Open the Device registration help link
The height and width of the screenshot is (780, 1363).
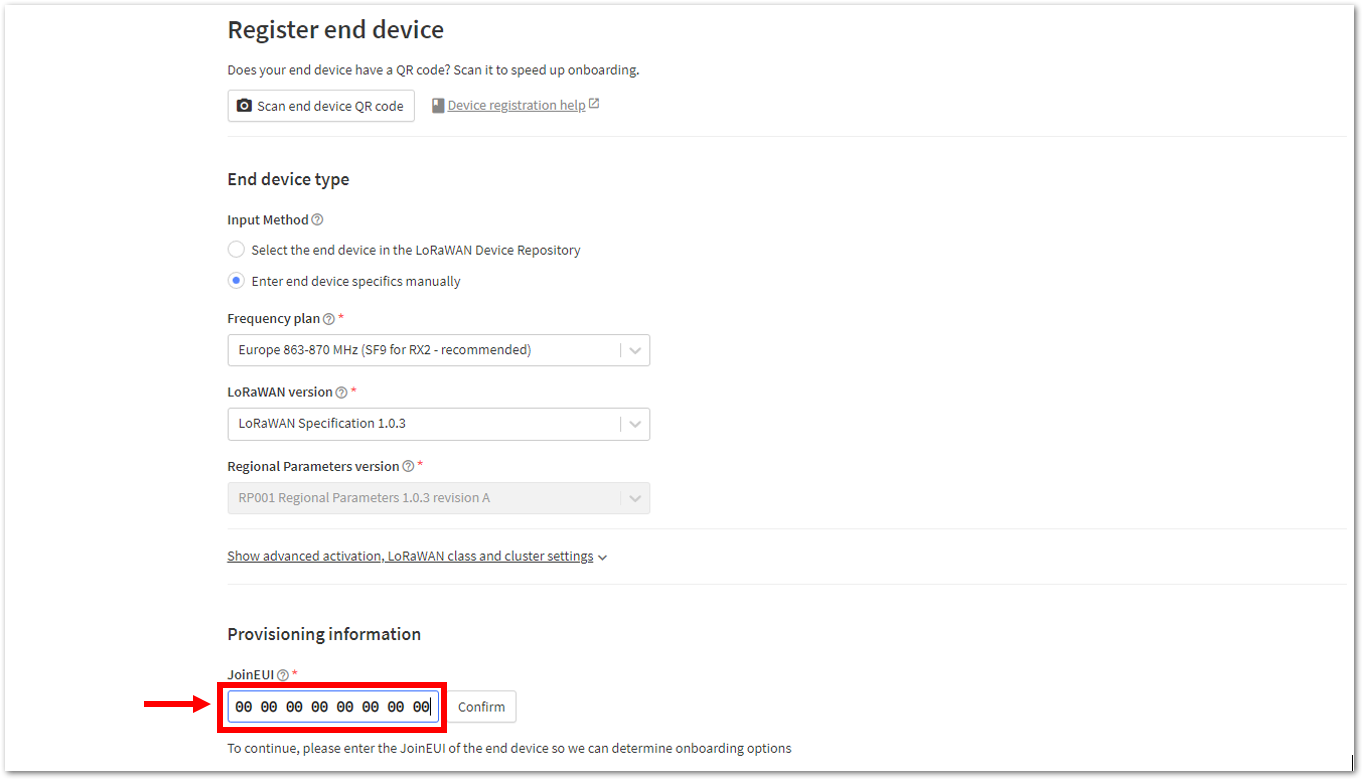(516, 105)
